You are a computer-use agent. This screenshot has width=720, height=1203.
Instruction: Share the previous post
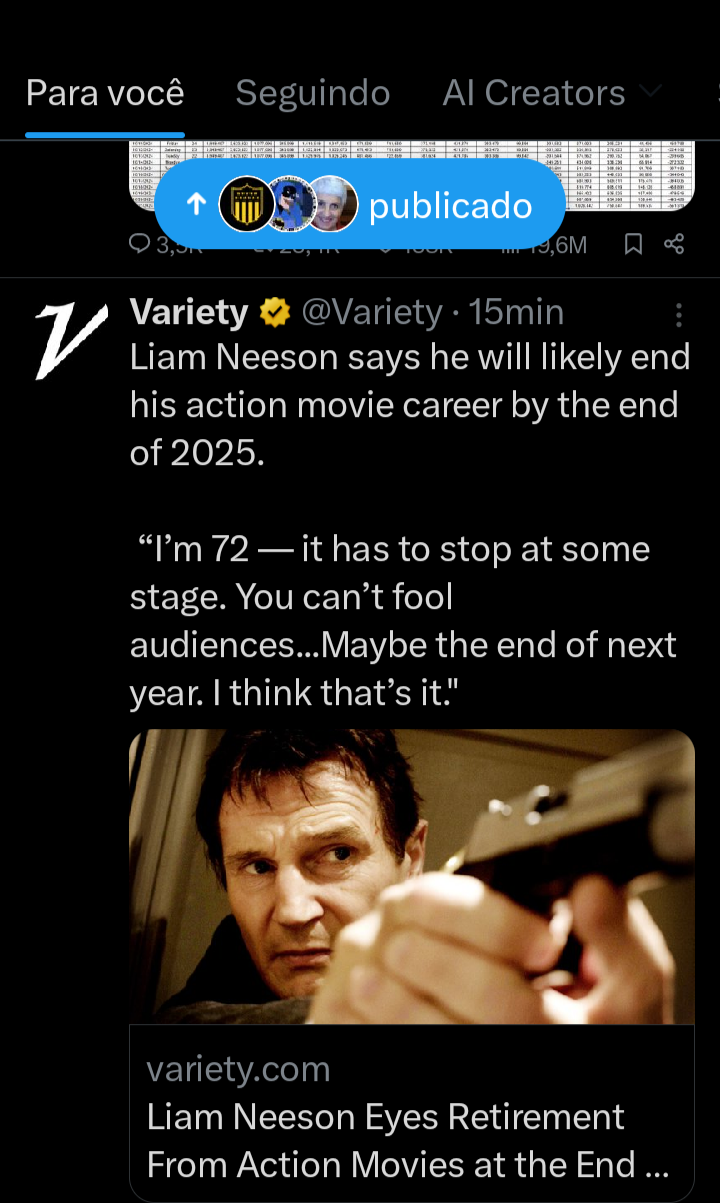[674, 243]
